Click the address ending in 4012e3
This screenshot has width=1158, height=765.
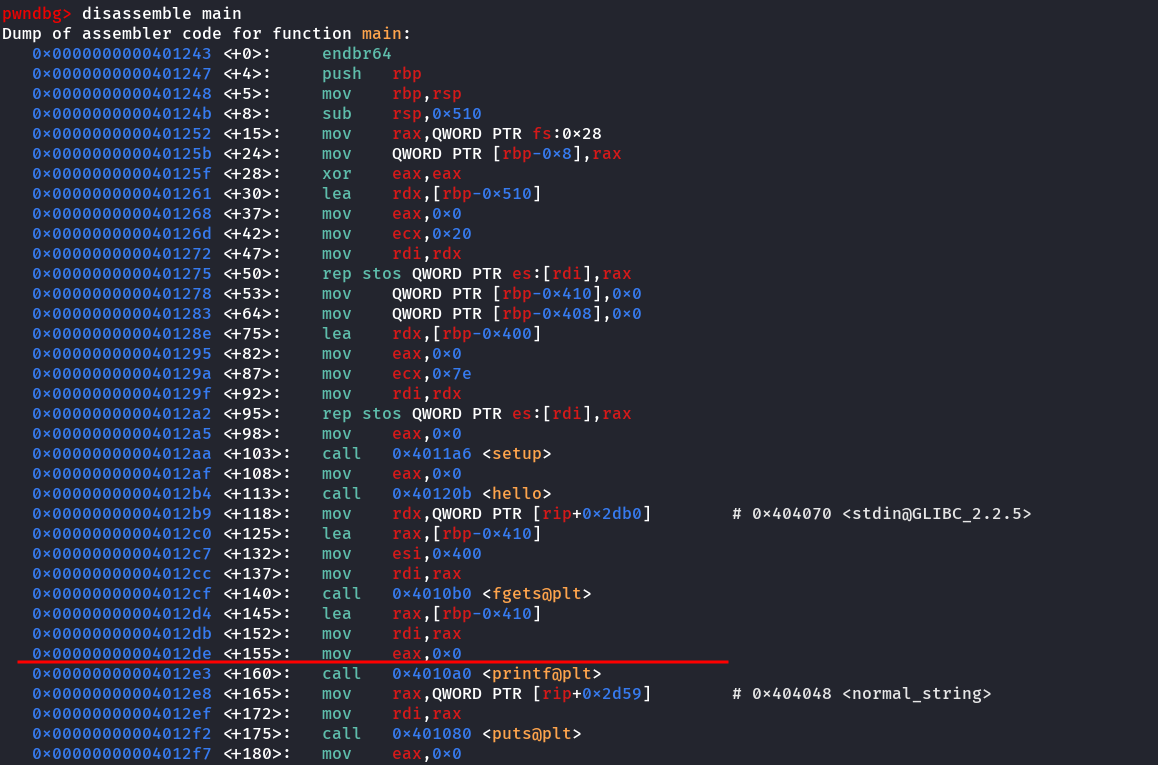122,673
